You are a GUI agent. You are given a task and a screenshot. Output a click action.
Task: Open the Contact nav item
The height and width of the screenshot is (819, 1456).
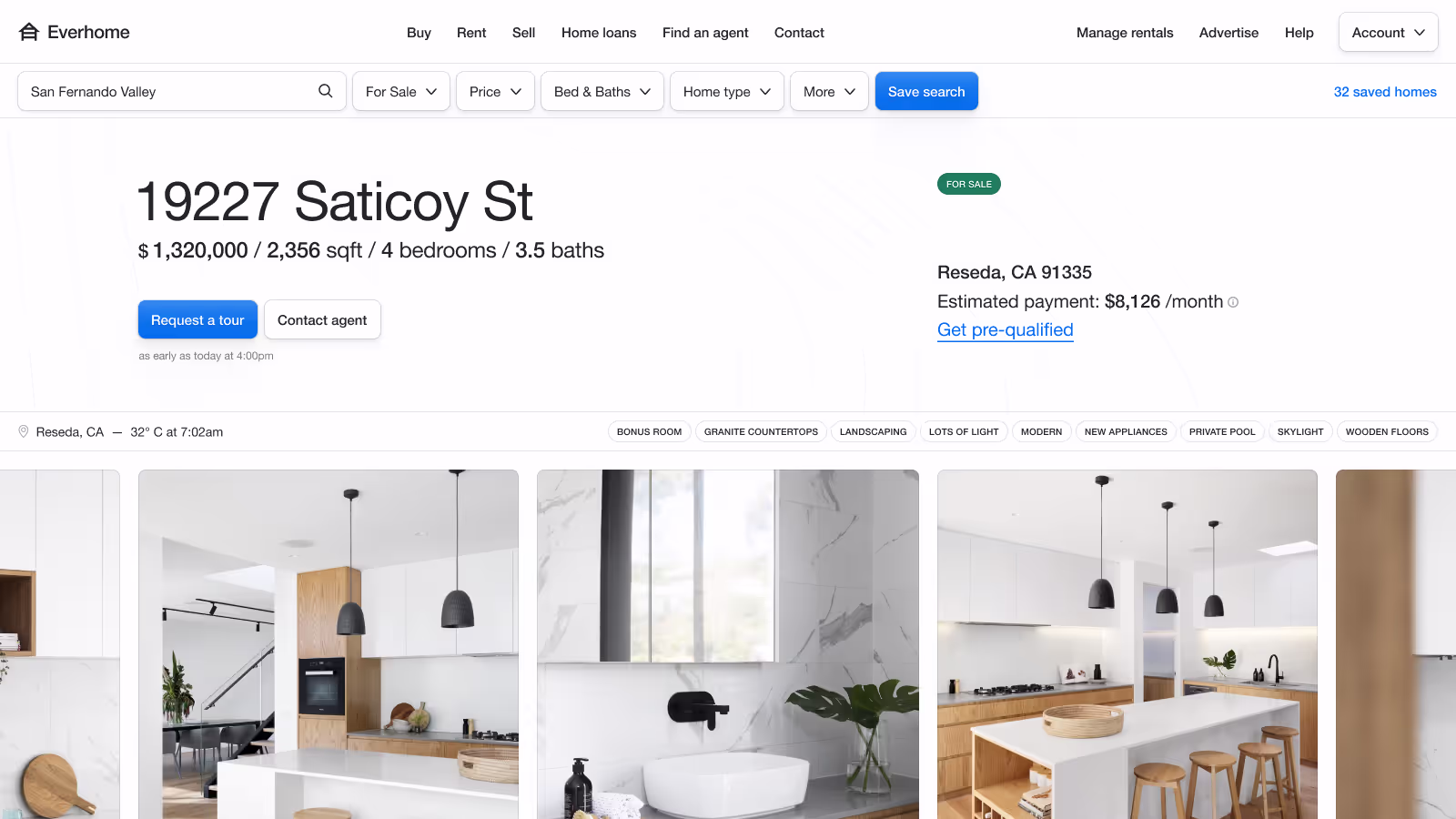[x=799, y=33]
